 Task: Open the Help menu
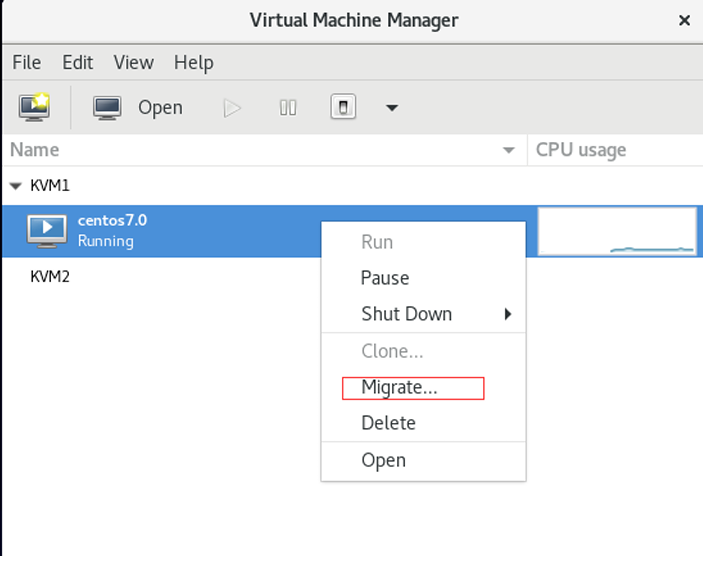point(194,63)
